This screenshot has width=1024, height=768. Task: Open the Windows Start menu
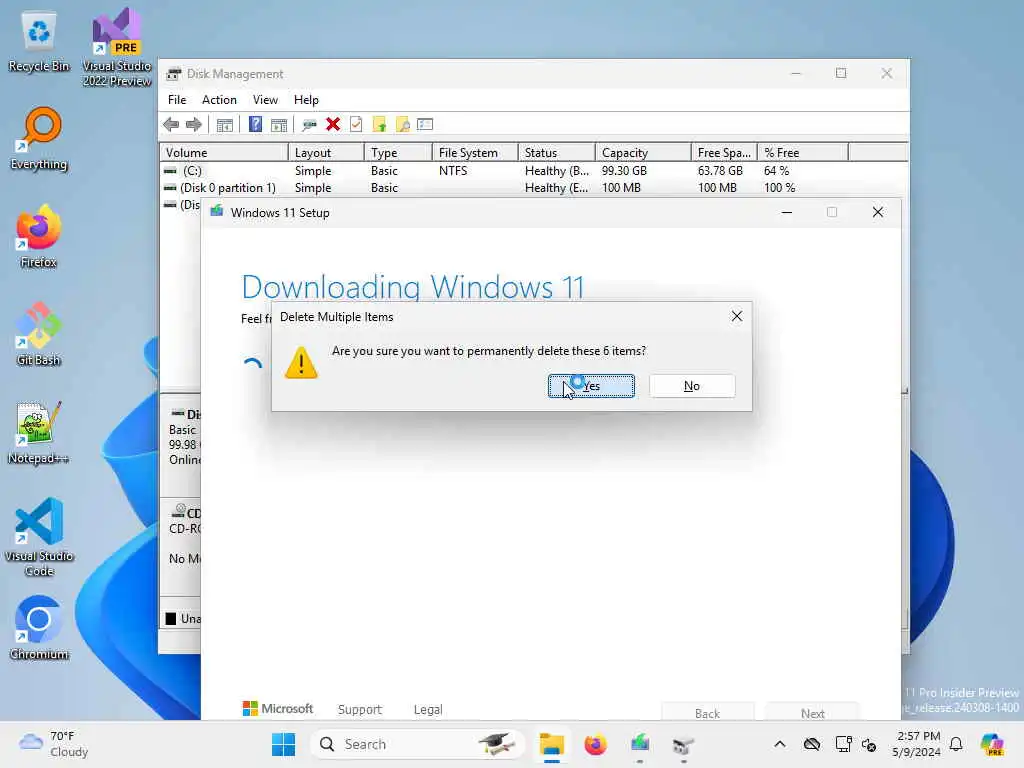[283, 744]
